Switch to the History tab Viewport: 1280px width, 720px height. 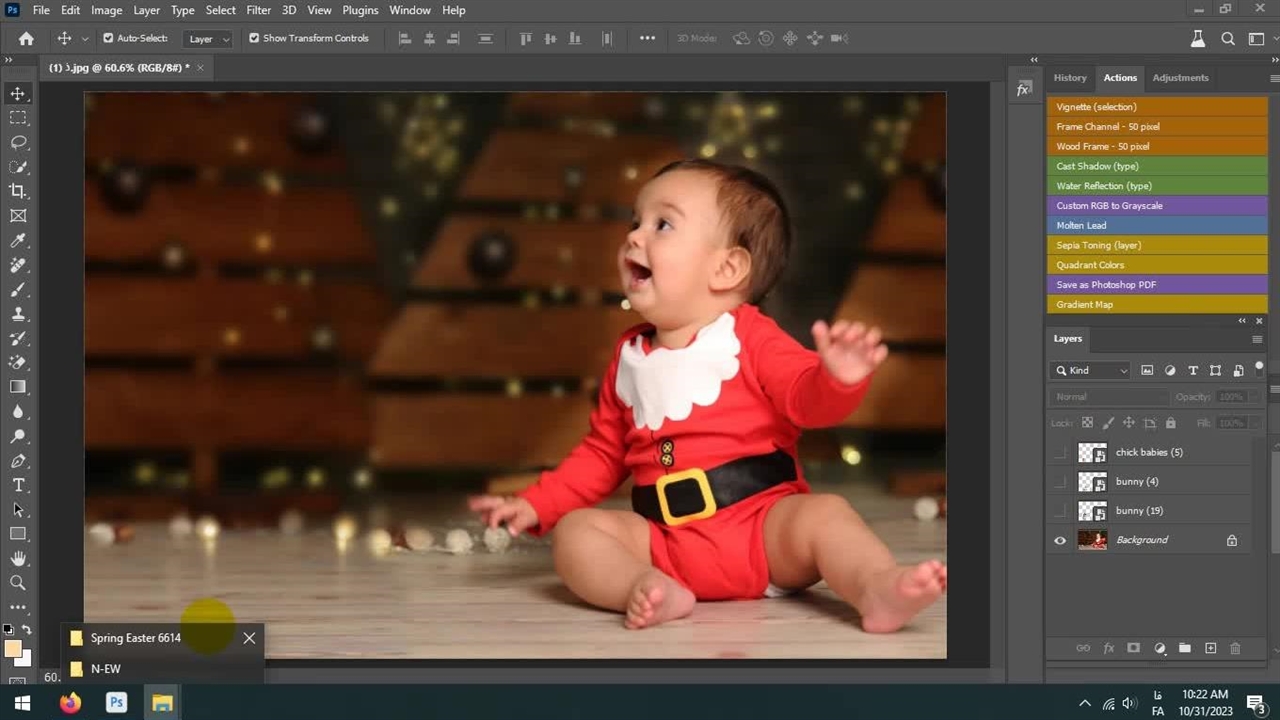1069,78
